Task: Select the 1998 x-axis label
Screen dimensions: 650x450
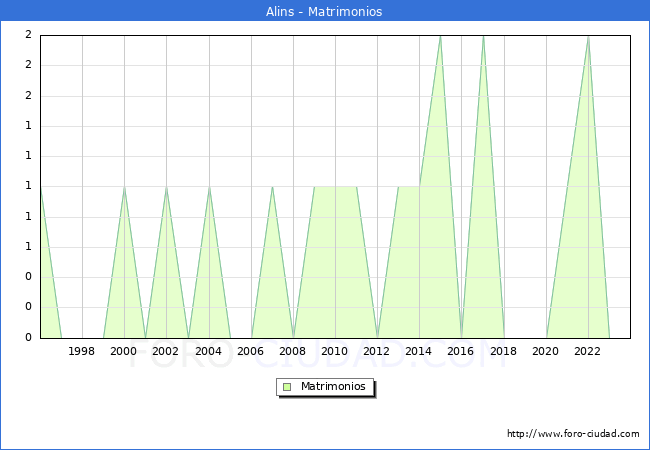Action: tap(82, 351)
